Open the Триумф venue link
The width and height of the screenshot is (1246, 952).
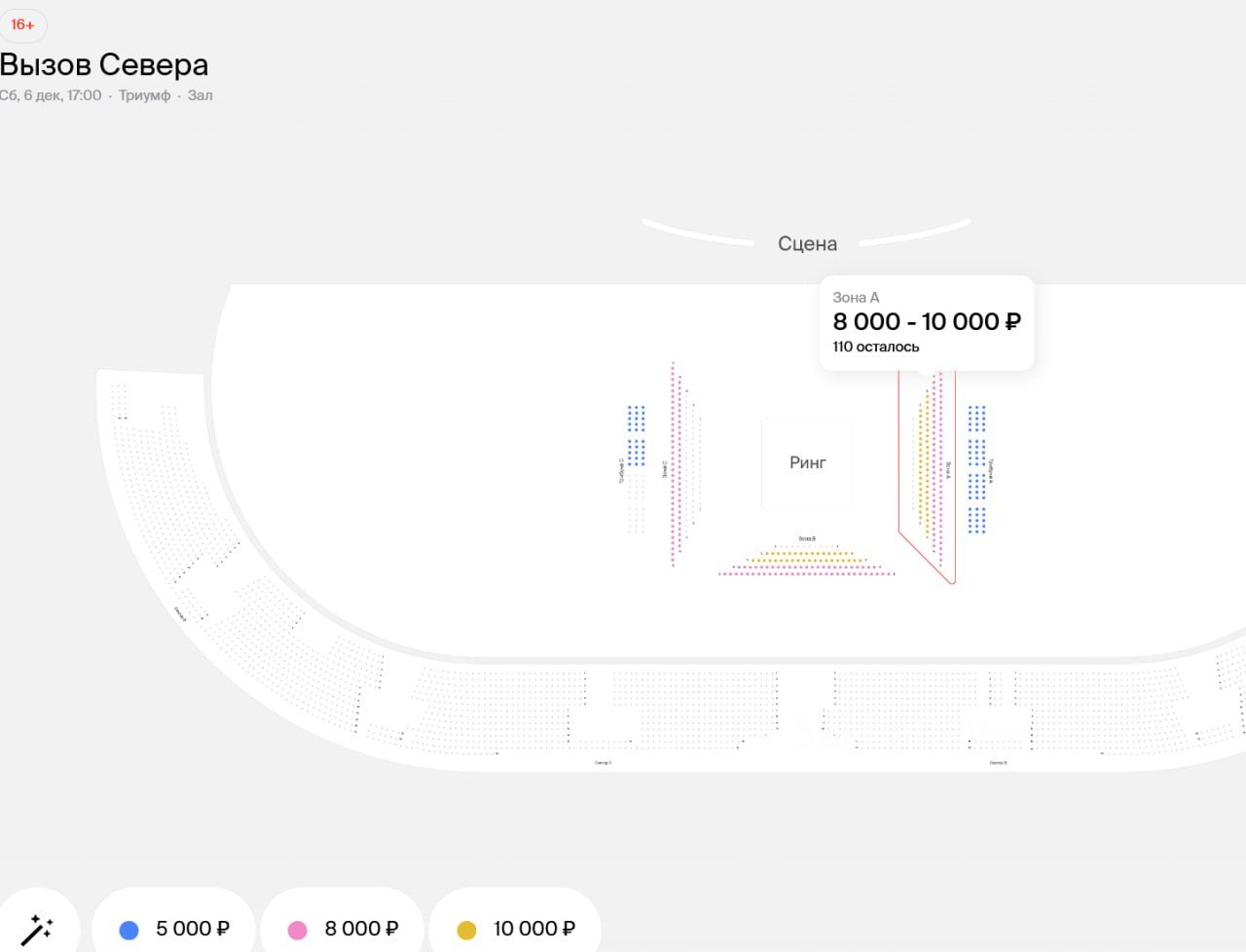144,95
